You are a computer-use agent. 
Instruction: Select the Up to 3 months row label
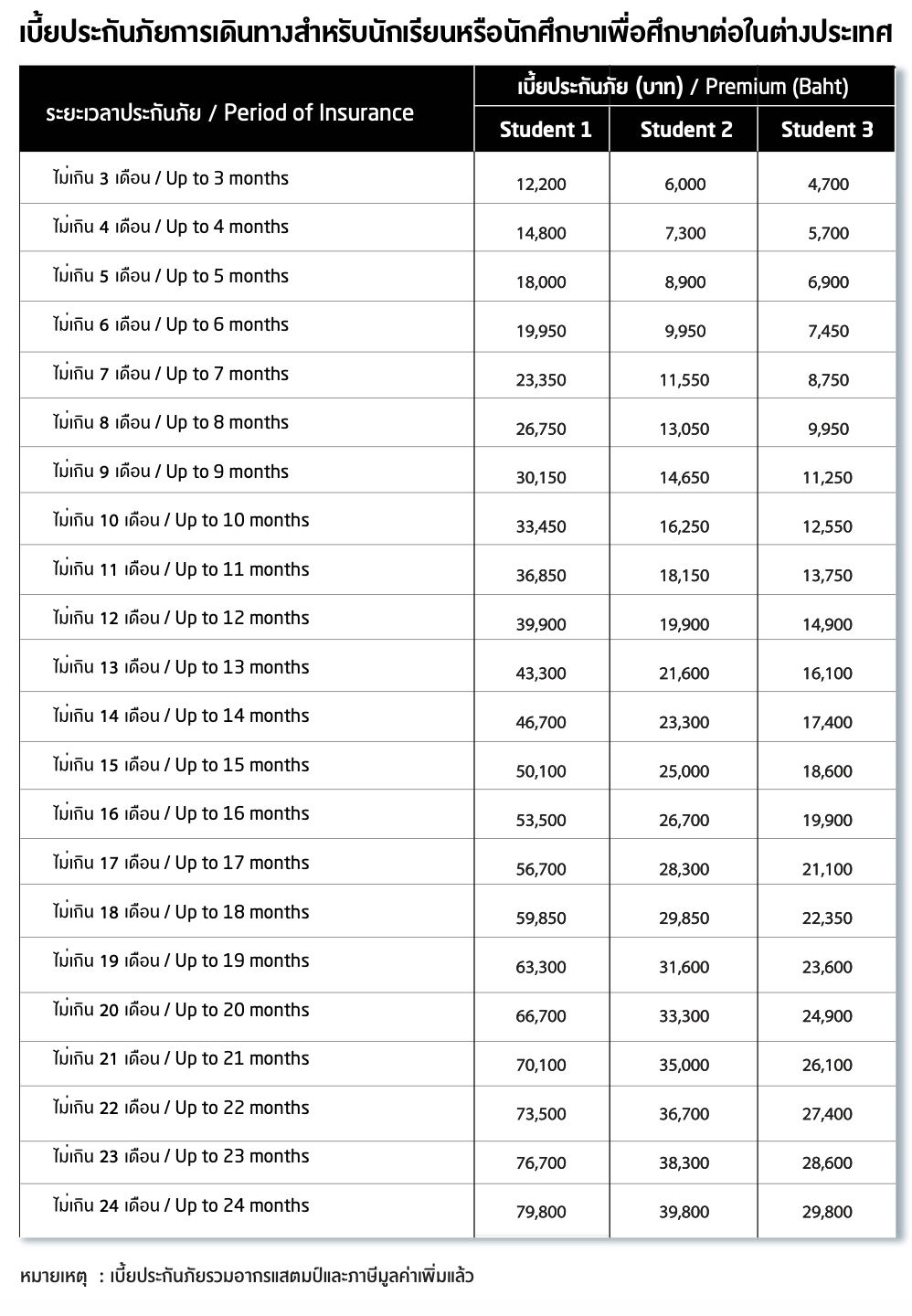(x=171, y=178)
